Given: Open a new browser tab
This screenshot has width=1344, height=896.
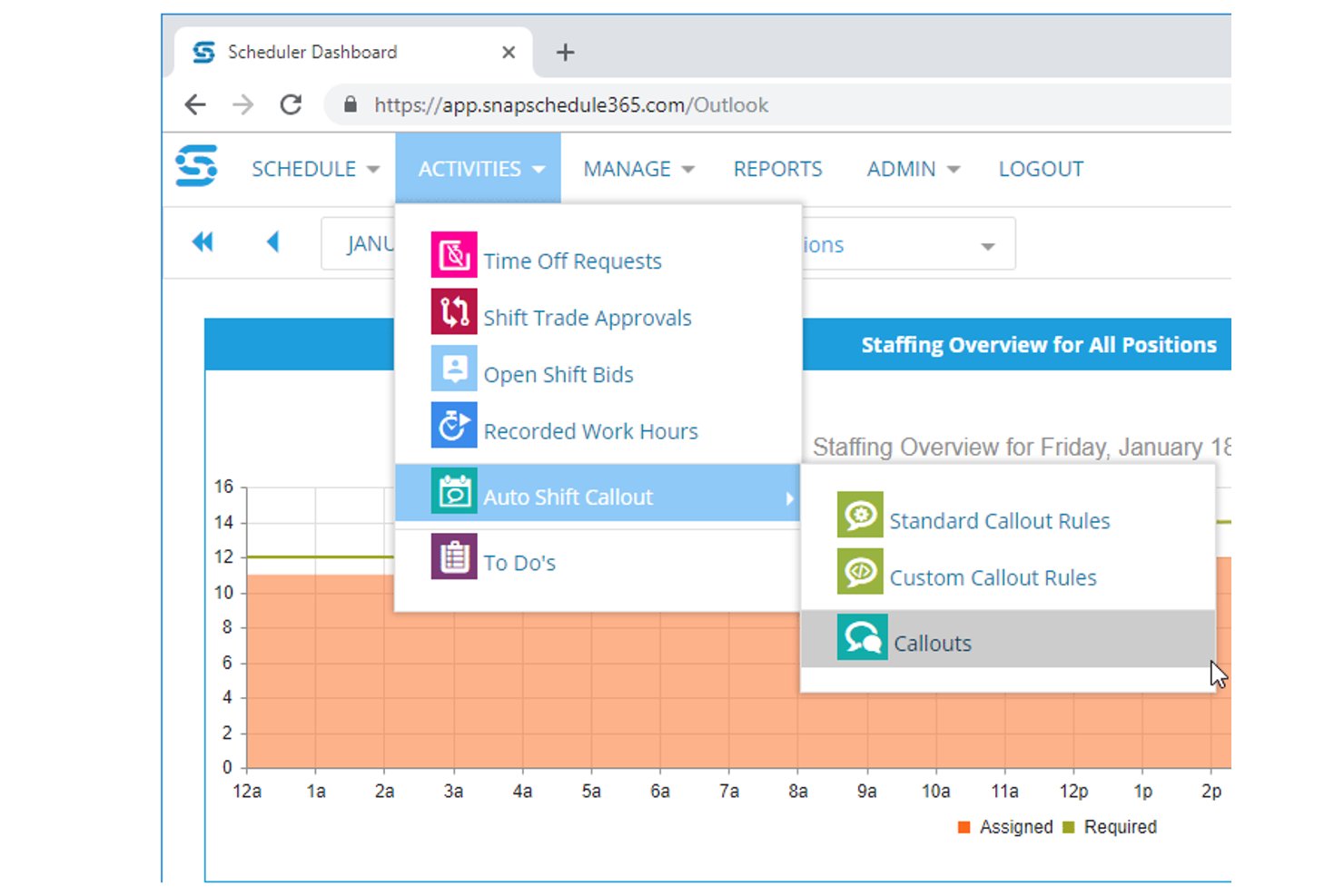Looking at the screenshot, I should [565, 53].
